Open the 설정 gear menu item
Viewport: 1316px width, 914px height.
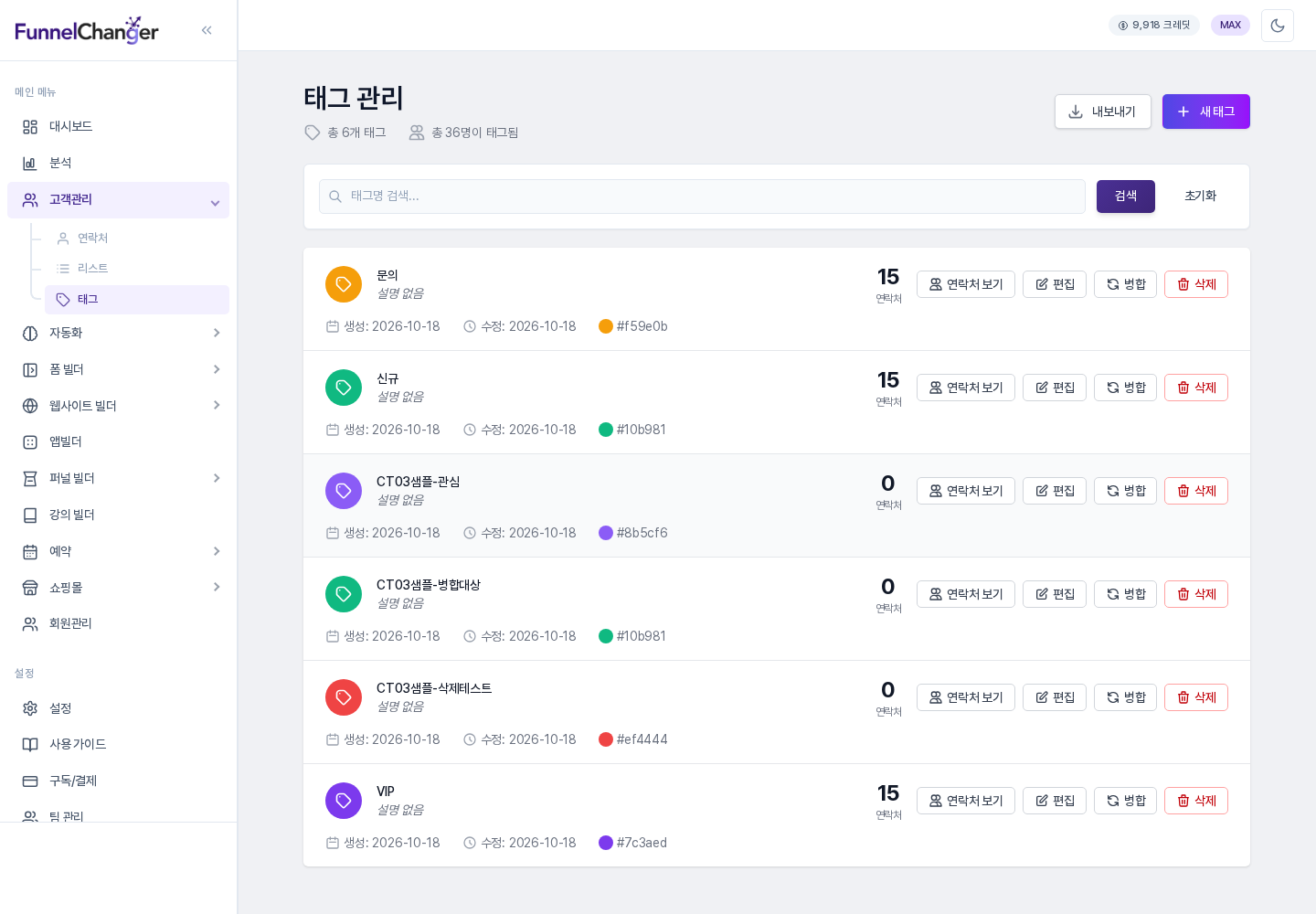(118, 709)
